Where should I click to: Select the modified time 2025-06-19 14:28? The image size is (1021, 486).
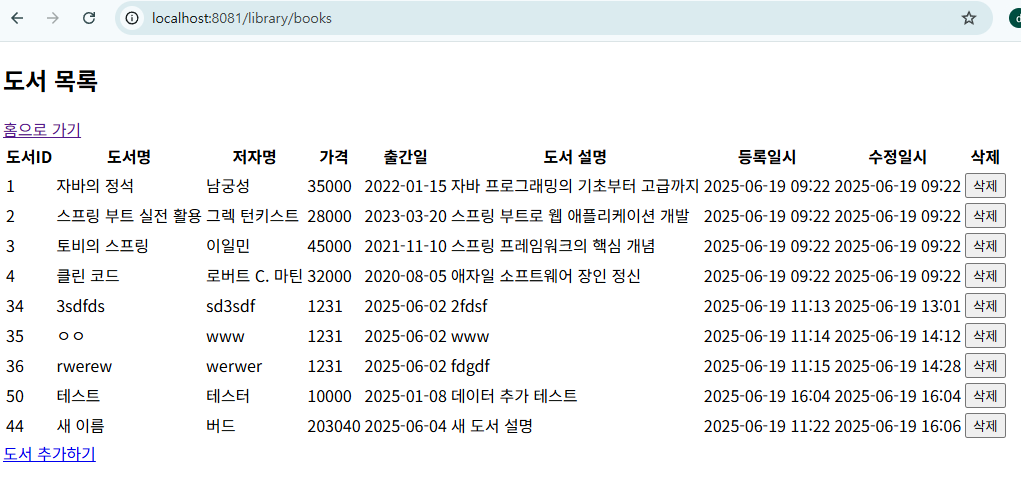[897, 366]
